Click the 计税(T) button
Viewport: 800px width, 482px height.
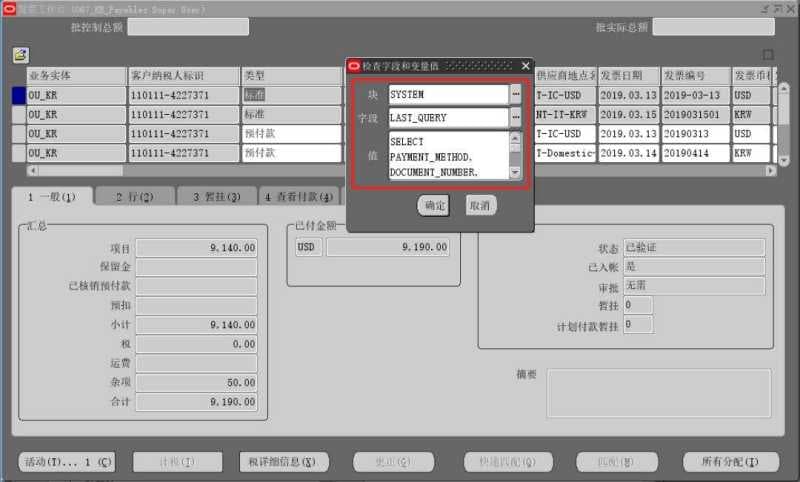(178, 462)
